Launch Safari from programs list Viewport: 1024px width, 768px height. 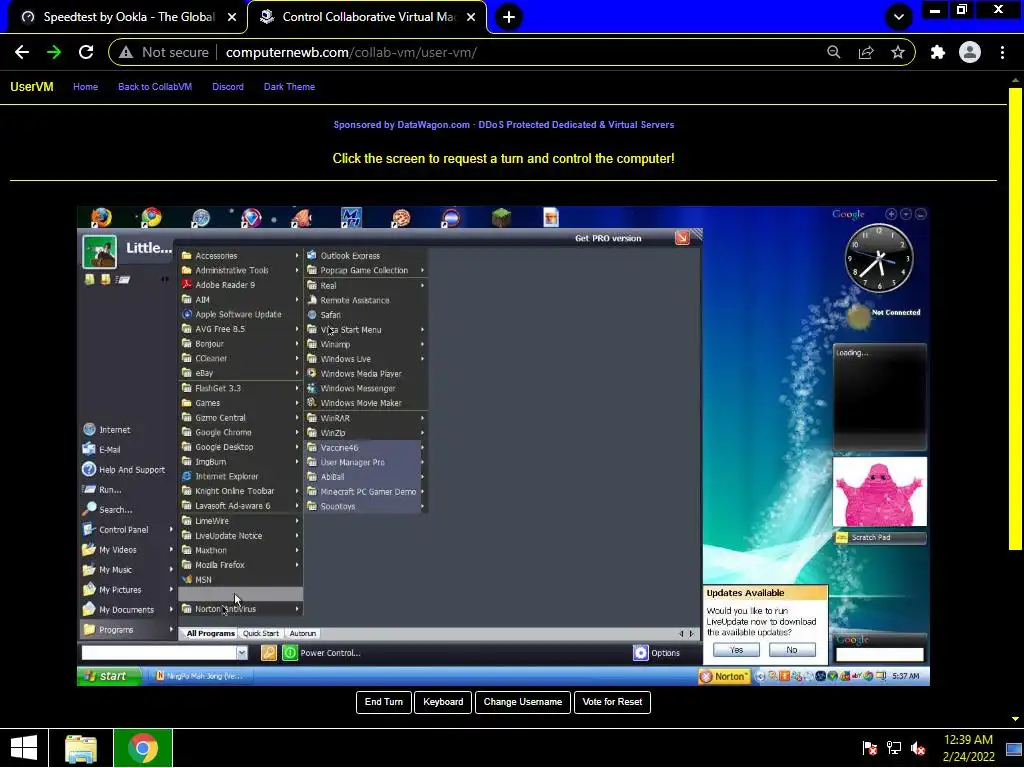(x=330, y=315)
